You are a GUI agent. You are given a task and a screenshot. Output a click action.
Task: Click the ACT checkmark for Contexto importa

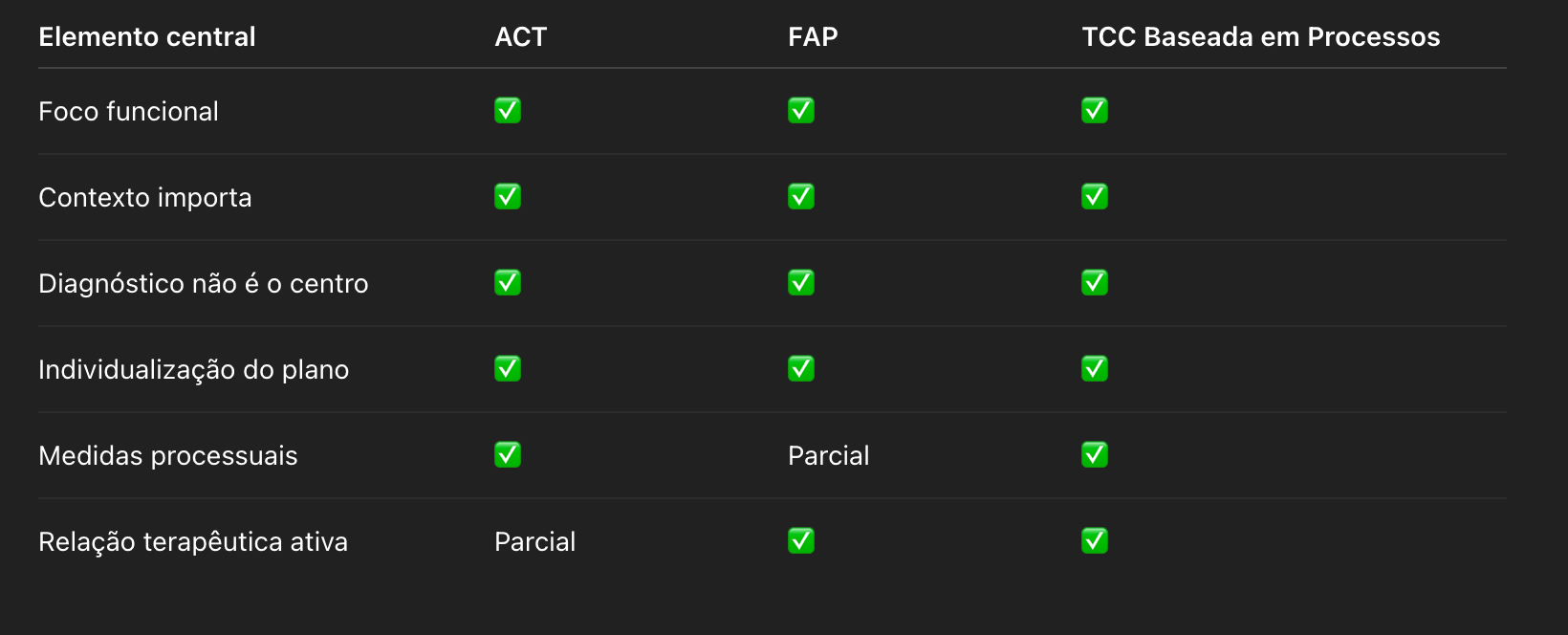tap(508, 197)
